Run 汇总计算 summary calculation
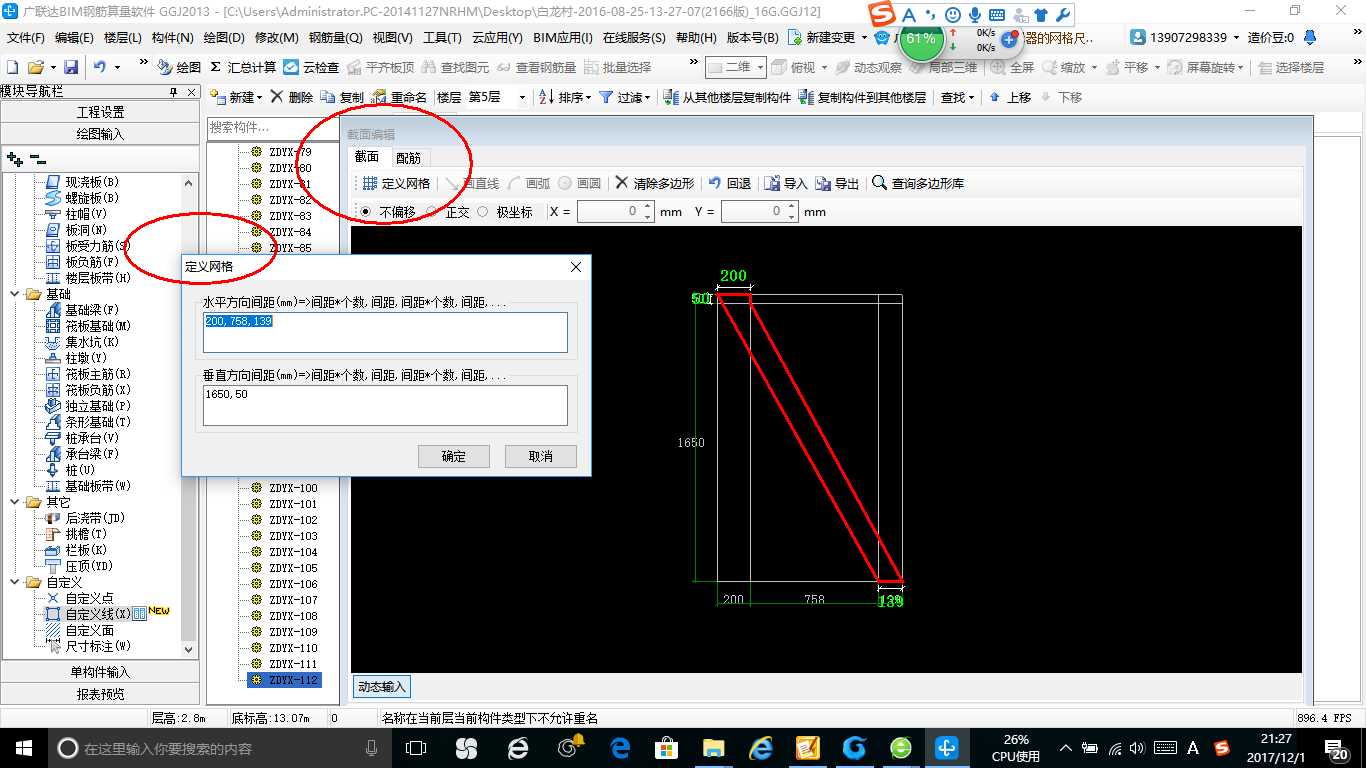1366x768 pixels. pos(243,67)
